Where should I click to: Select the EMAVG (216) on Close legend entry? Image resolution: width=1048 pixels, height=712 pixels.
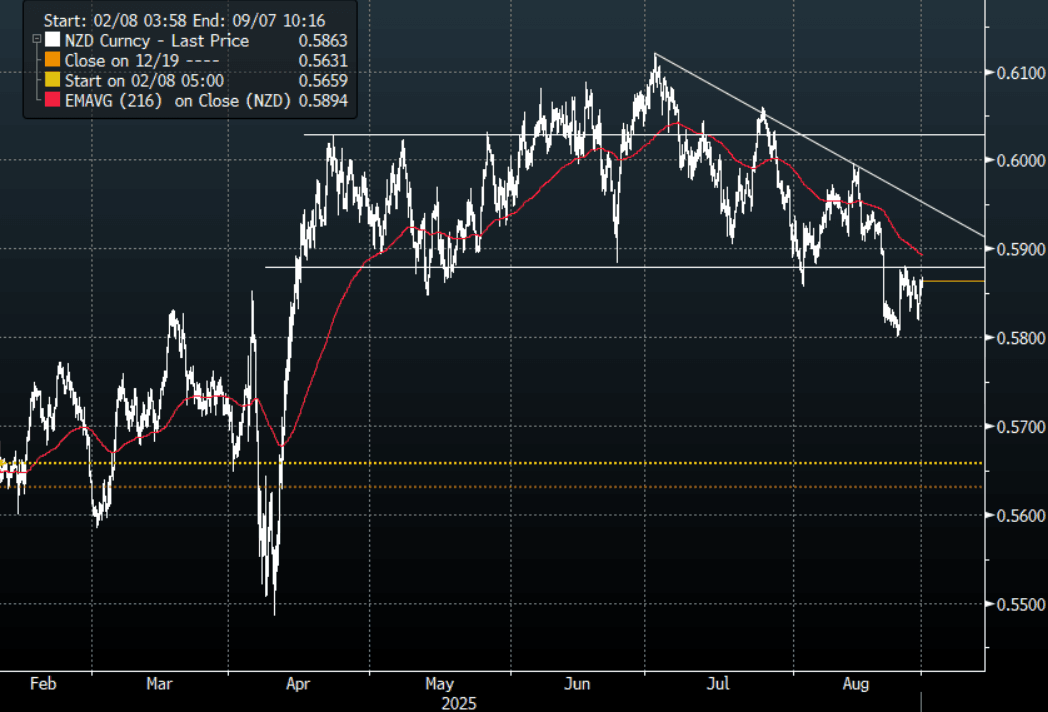pyautogui.click(x=178, y=101)
